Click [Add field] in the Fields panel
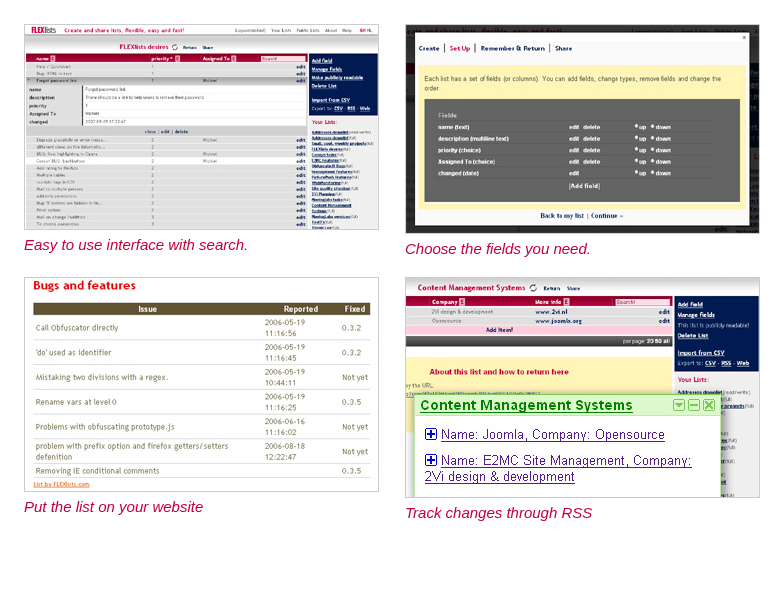This screenshot has height=600, width=782. tap(584, 186)
